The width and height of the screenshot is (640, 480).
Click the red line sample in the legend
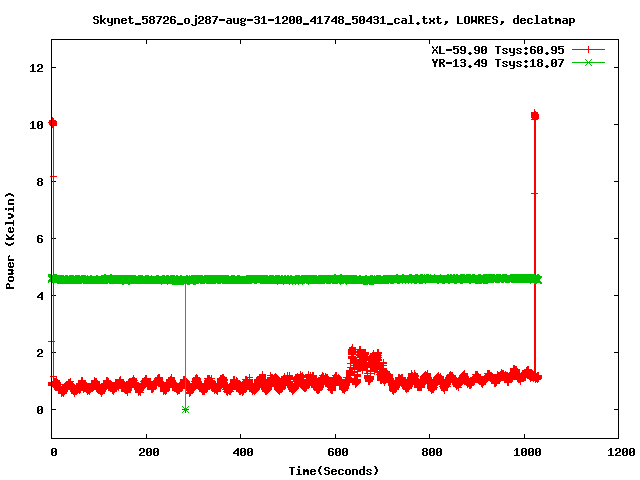pyautogui.click(x=588, y=50)
